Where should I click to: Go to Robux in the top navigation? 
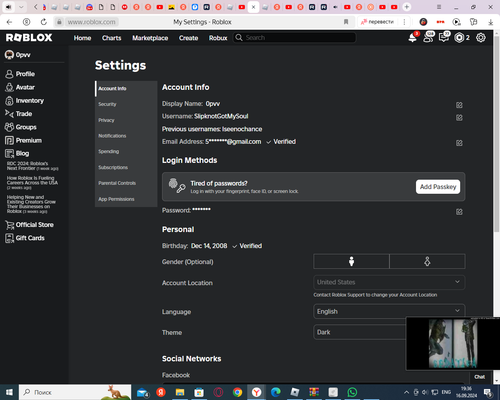(218, 38)
